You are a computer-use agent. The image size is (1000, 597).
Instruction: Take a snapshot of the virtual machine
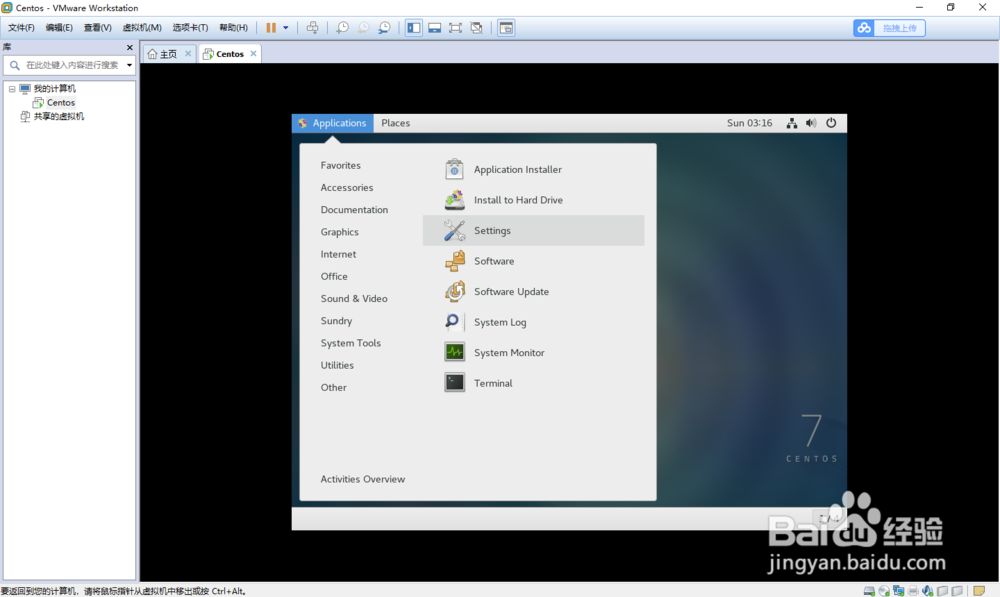click(342, 27)
